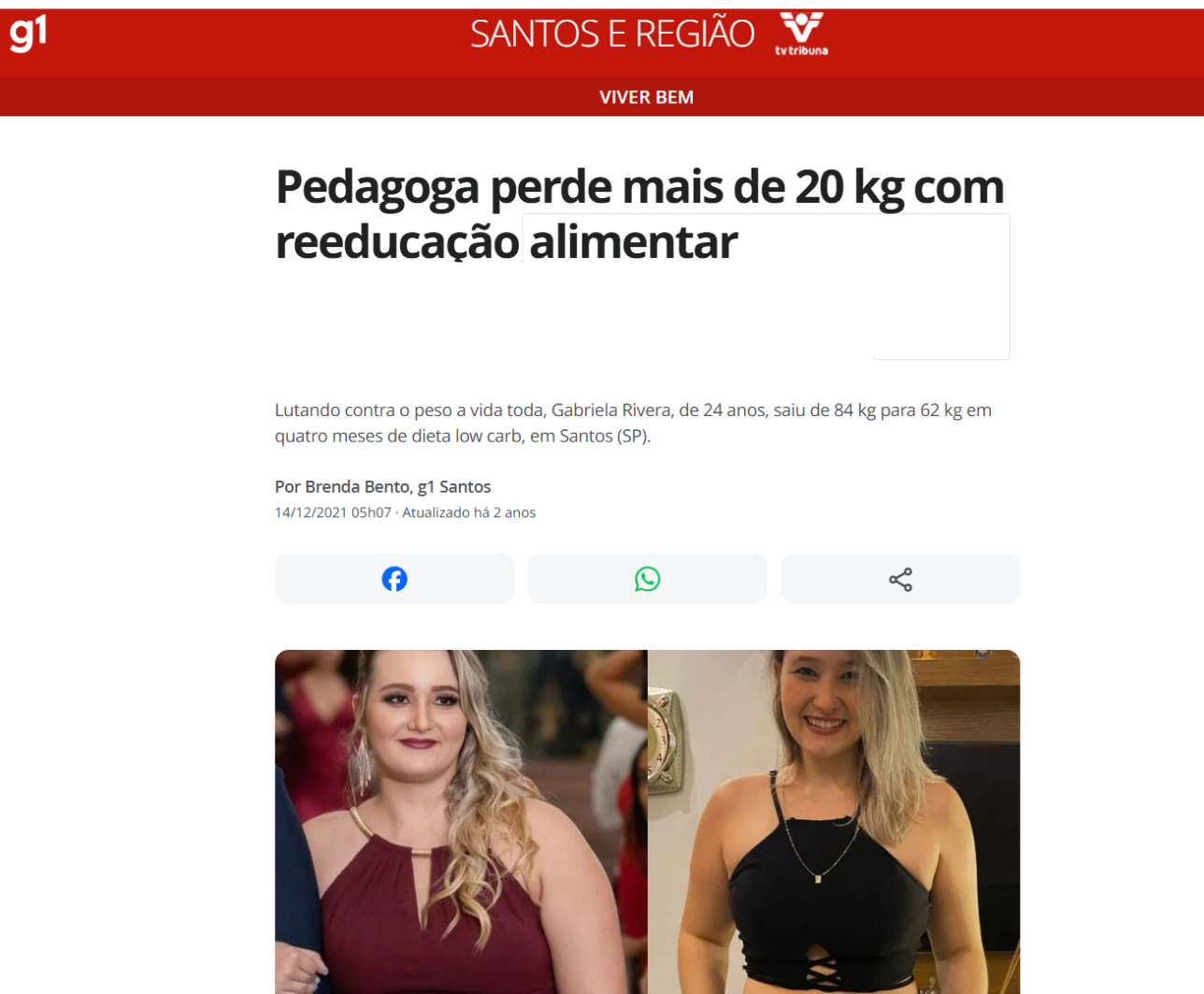Click the 'Atualizado há 2 anos' text

[469, 512]
